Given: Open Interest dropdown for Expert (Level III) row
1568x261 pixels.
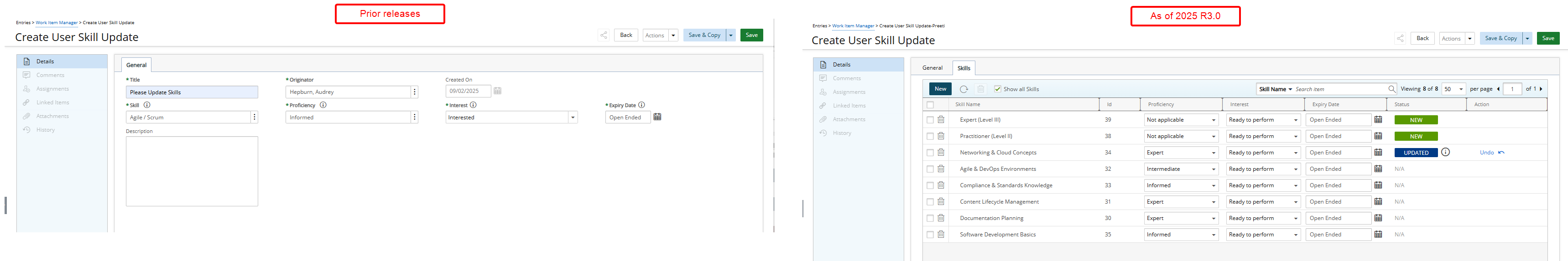Looking at the screenshot, I should tap(1264, 120).
